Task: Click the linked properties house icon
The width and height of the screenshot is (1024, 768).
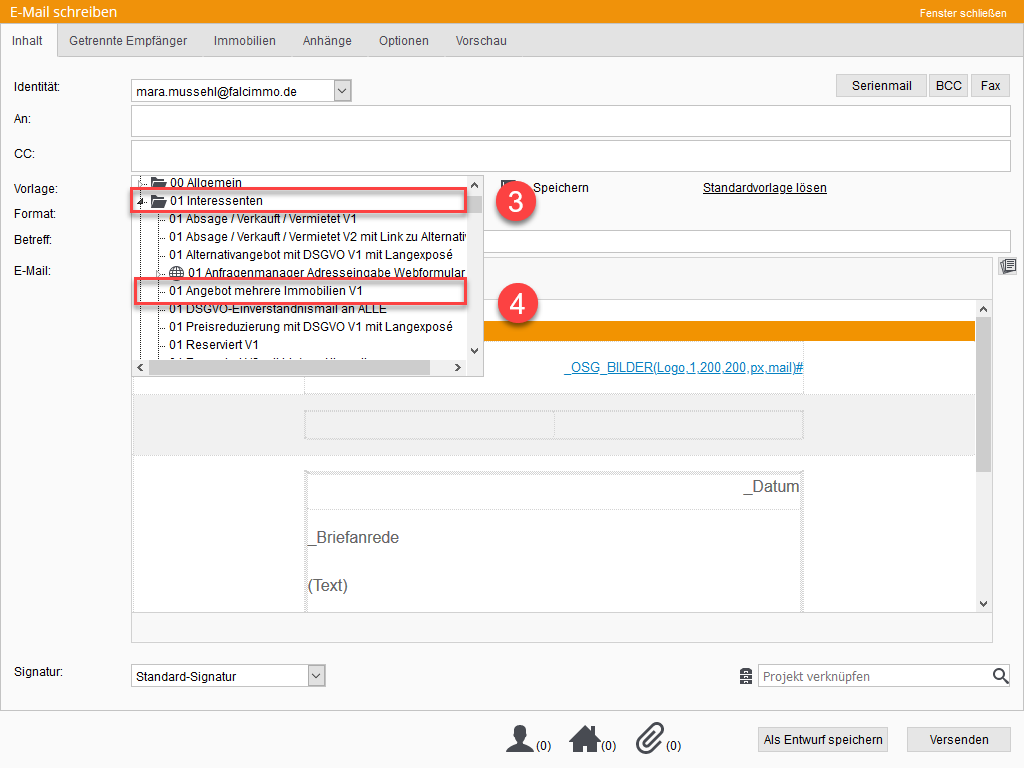Action: pos(584,739)
